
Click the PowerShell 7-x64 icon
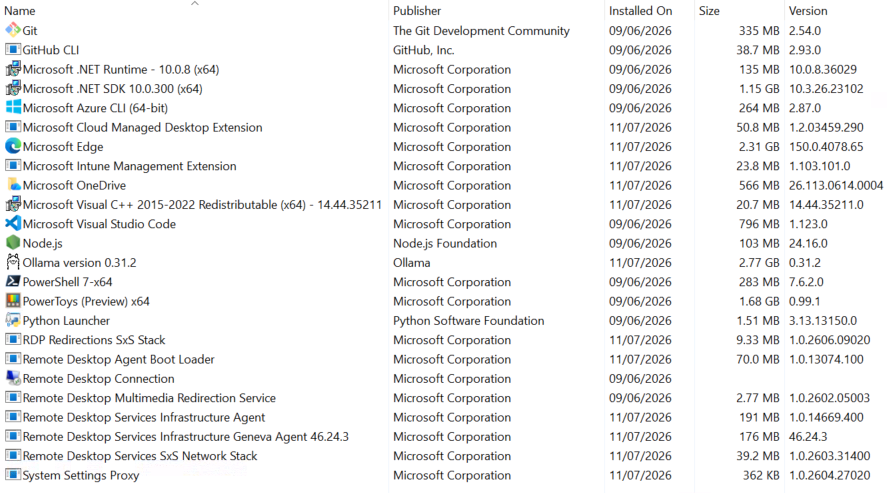pos(13,282)
